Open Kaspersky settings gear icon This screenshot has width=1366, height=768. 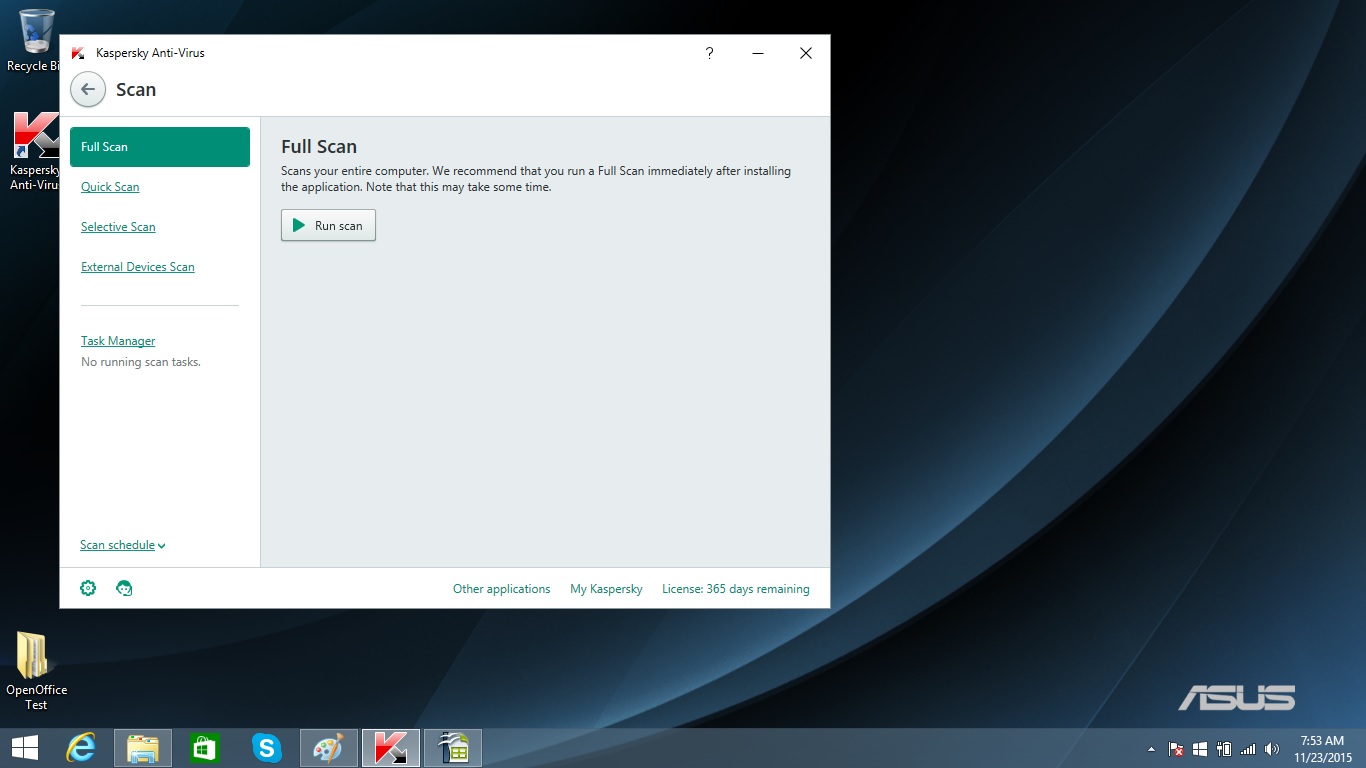click(x=88, y=588)
